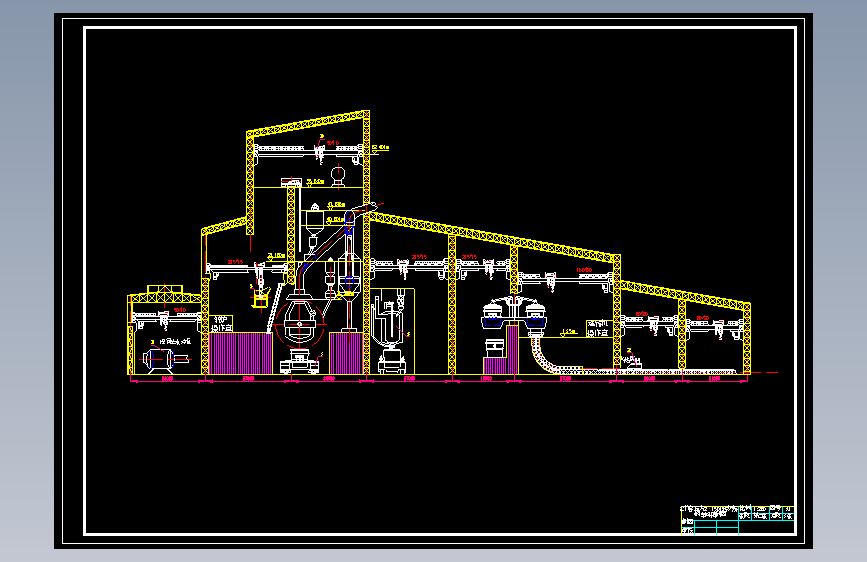Viewport: 867px width, 562px height.
Task: Click the spherical tank on the upper platform
Action: [x=338, y=176]
